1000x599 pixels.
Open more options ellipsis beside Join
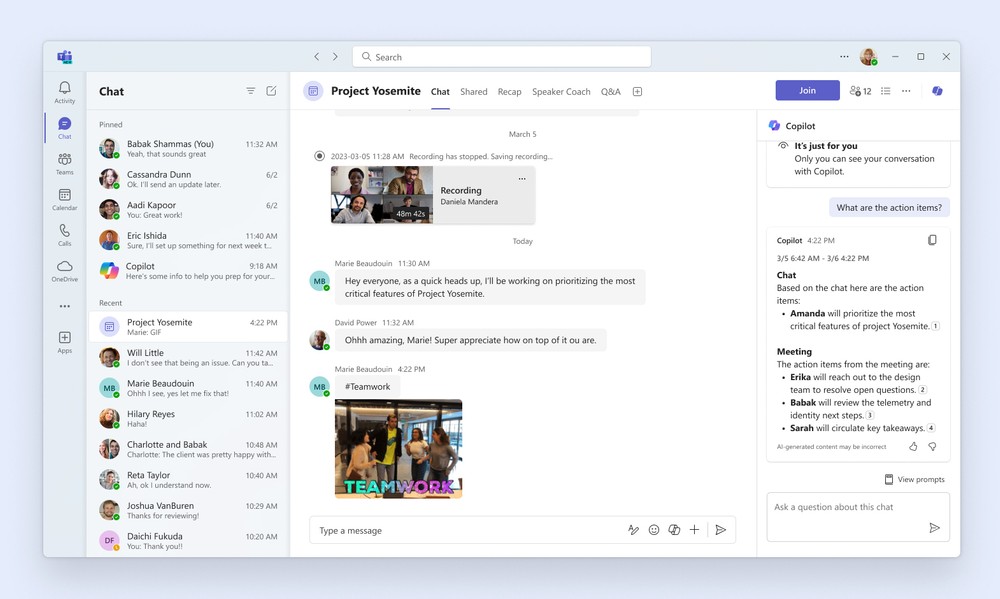[x=906, y=91]
